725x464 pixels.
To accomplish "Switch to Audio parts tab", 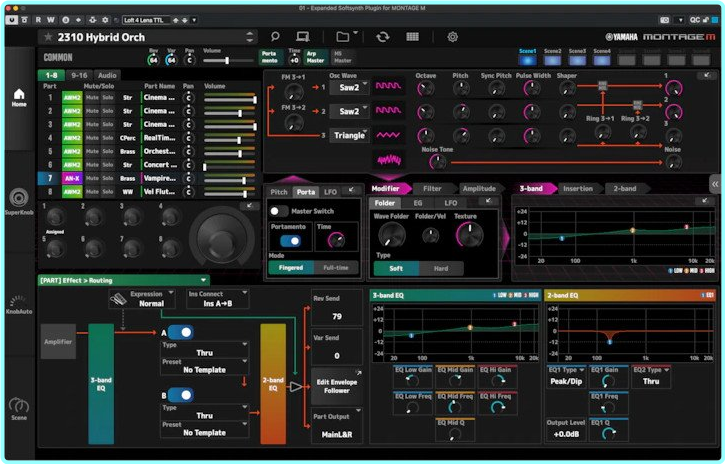I will point(107,75).
